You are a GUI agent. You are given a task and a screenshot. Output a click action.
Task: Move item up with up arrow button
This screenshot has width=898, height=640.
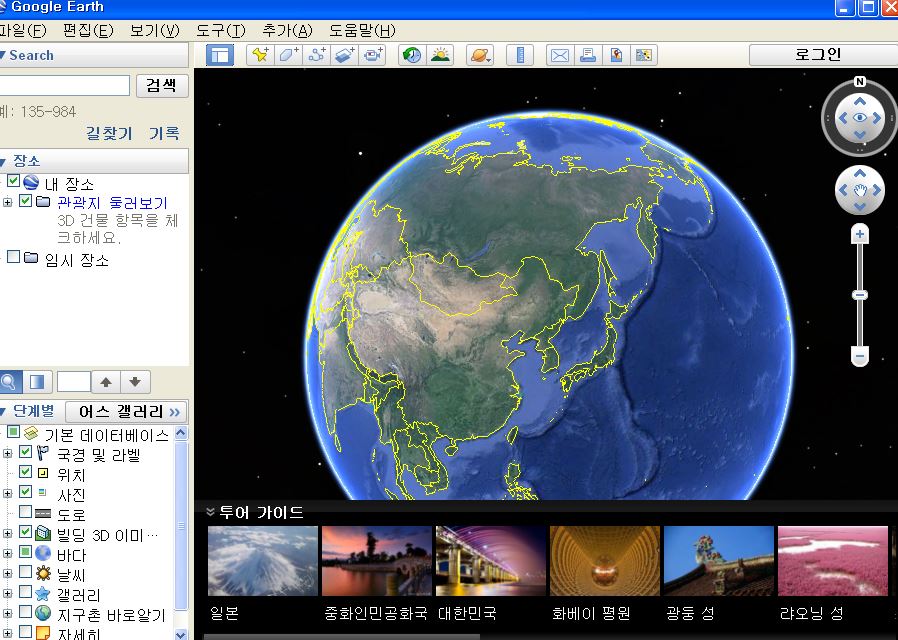[x=106, y=382]
